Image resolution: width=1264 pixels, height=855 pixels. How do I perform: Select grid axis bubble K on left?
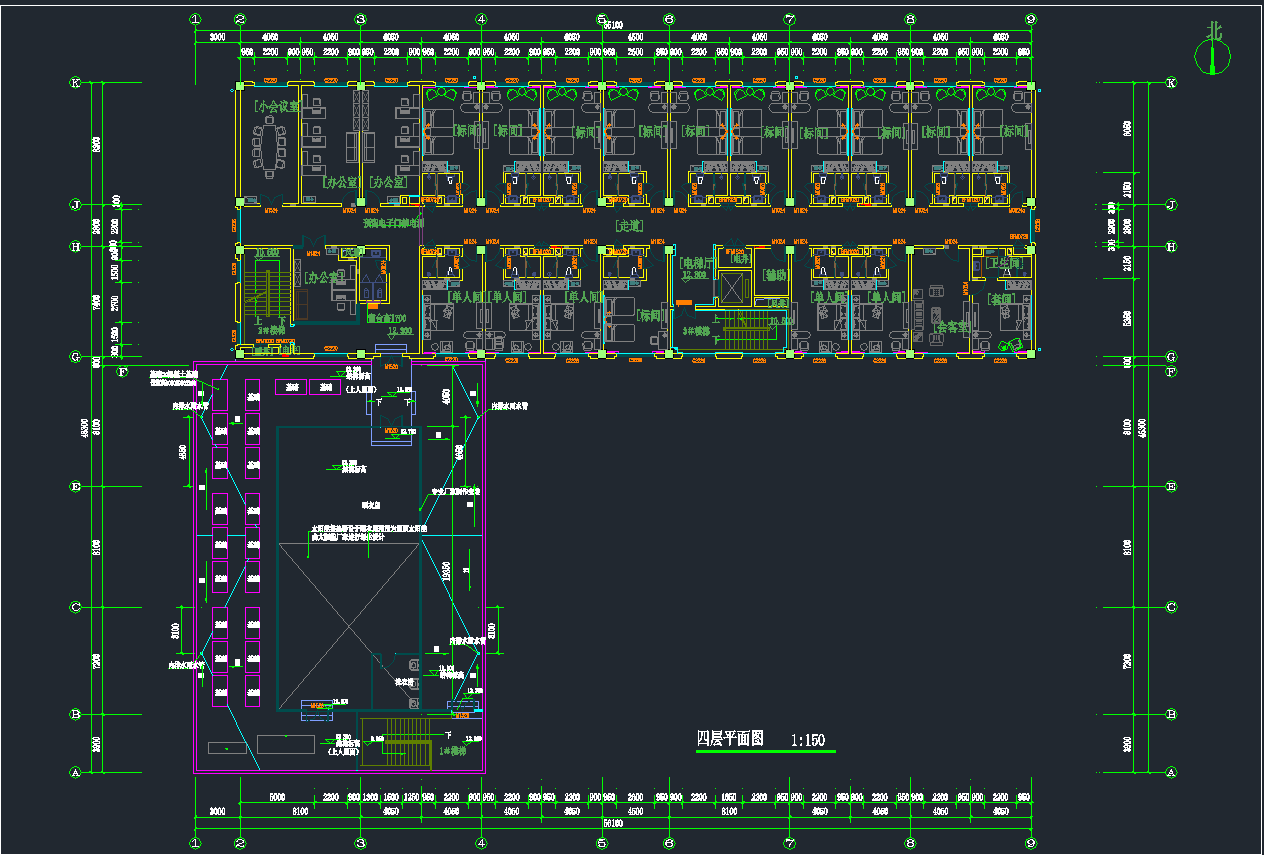point(75,83)
